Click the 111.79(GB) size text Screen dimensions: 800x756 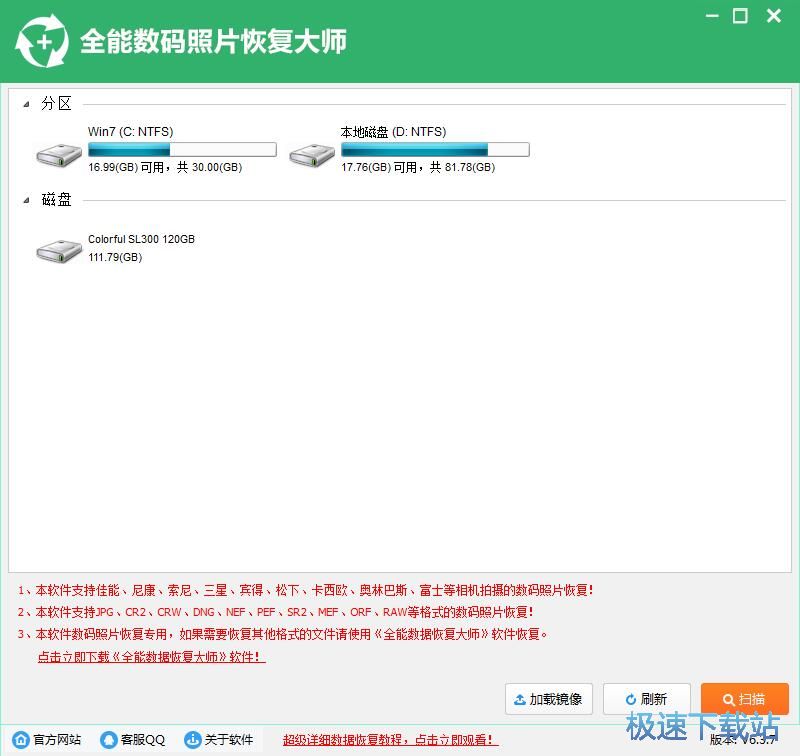click(x=115, y=257)
